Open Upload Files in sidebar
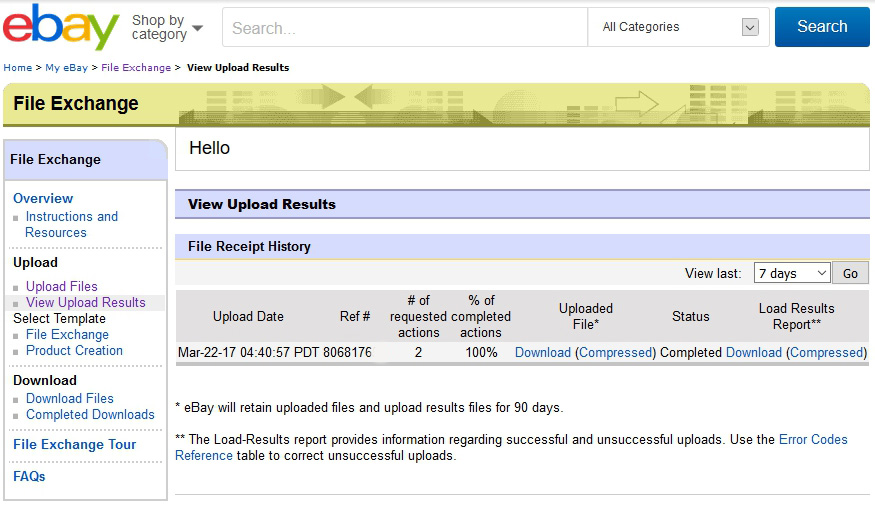875x515 pixels. click(61, 286)
